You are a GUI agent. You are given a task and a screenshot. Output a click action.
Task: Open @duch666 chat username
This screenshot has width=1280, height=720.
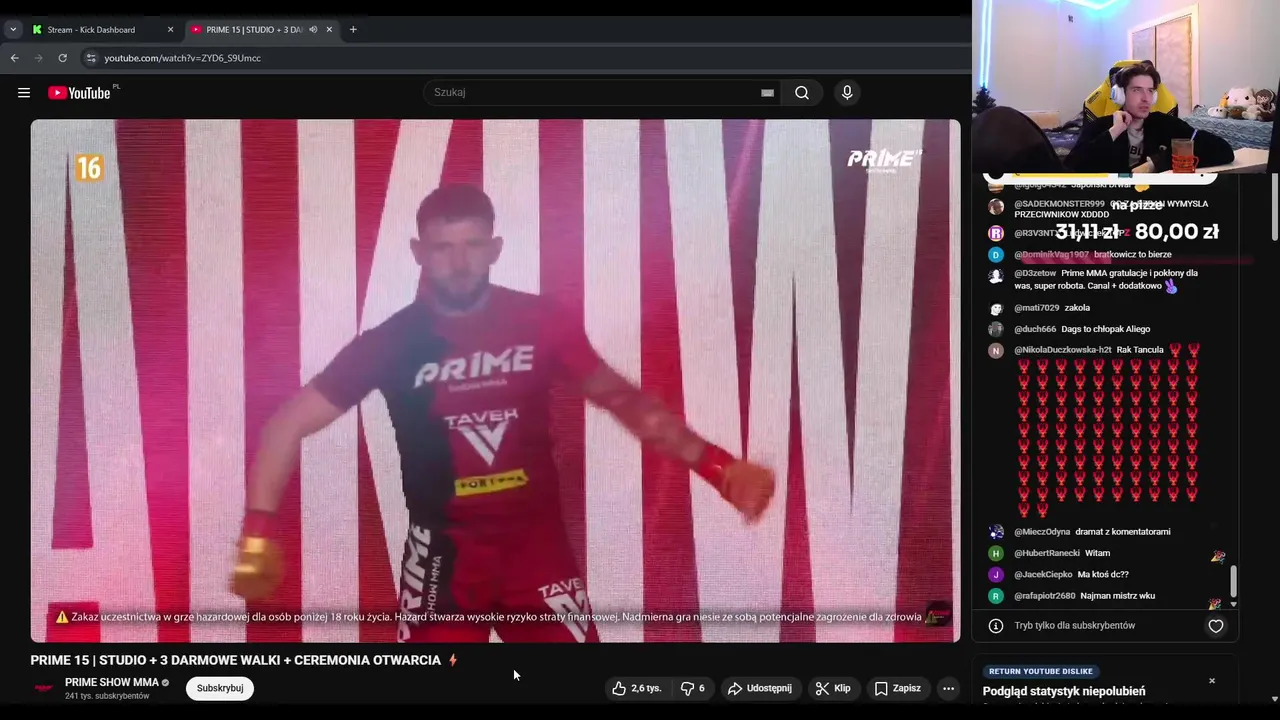[1035, 329]
